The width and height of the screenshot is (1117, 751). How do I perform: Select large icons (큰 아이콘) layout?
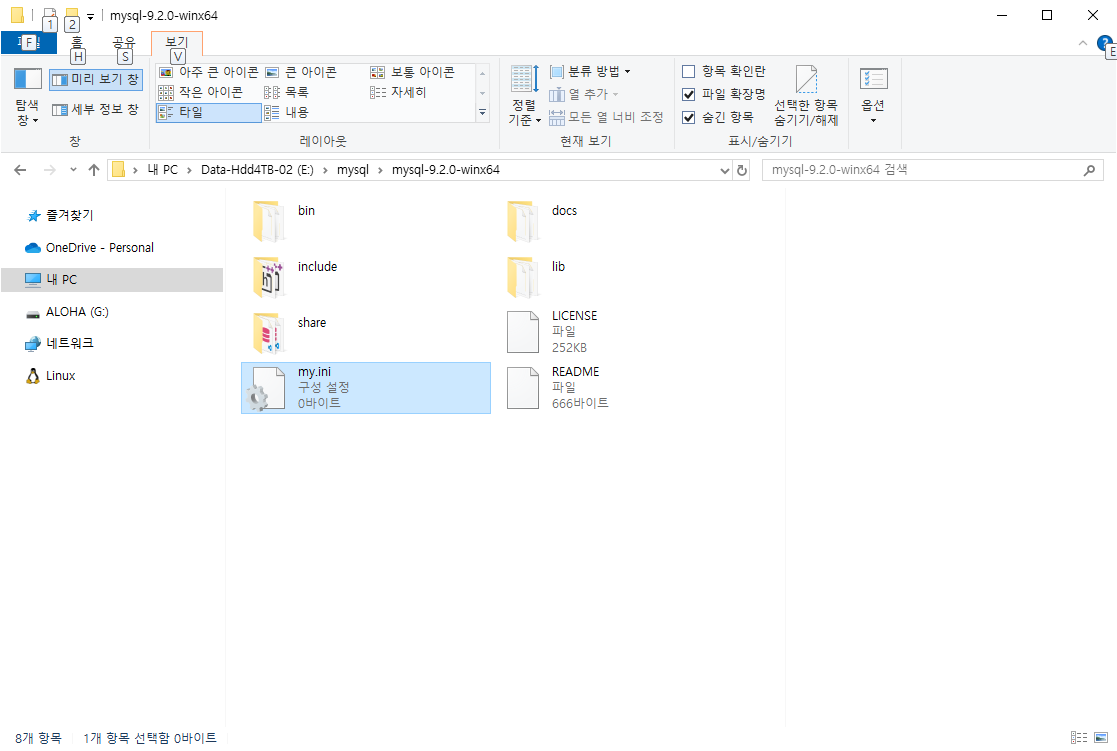pyautogui.click(x=301, y=72)
